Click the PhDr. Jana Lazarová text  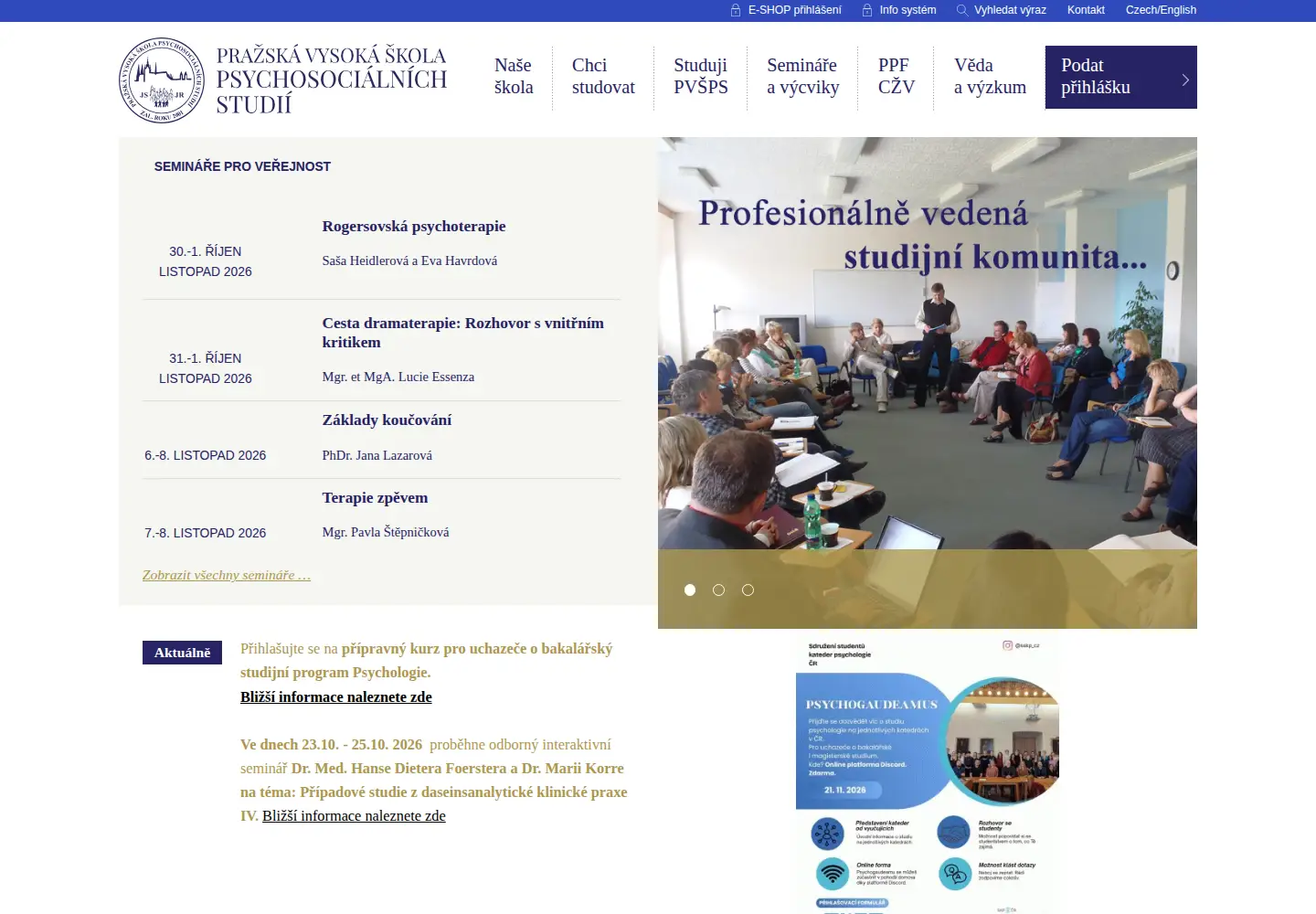[x=377, y=455]
